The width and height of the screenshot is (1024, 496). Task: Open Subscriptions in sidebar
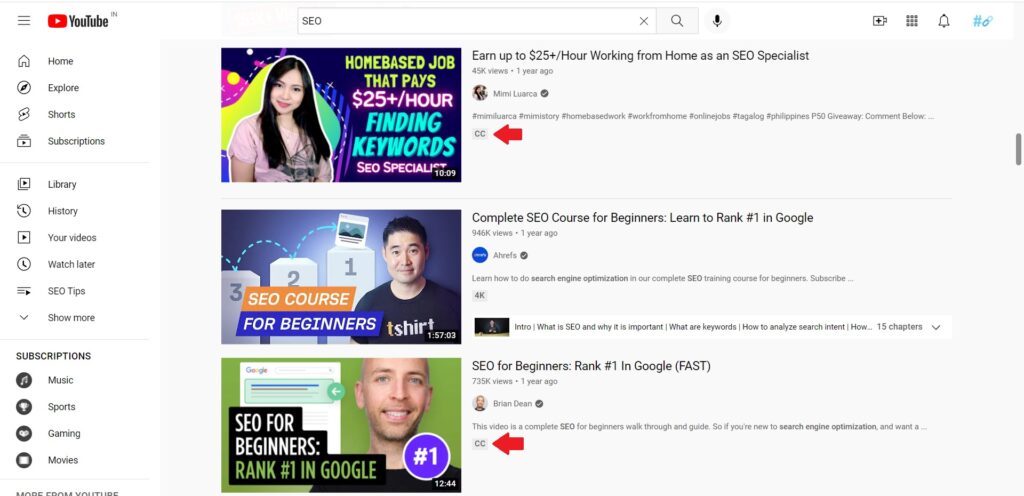coord(74,141)
